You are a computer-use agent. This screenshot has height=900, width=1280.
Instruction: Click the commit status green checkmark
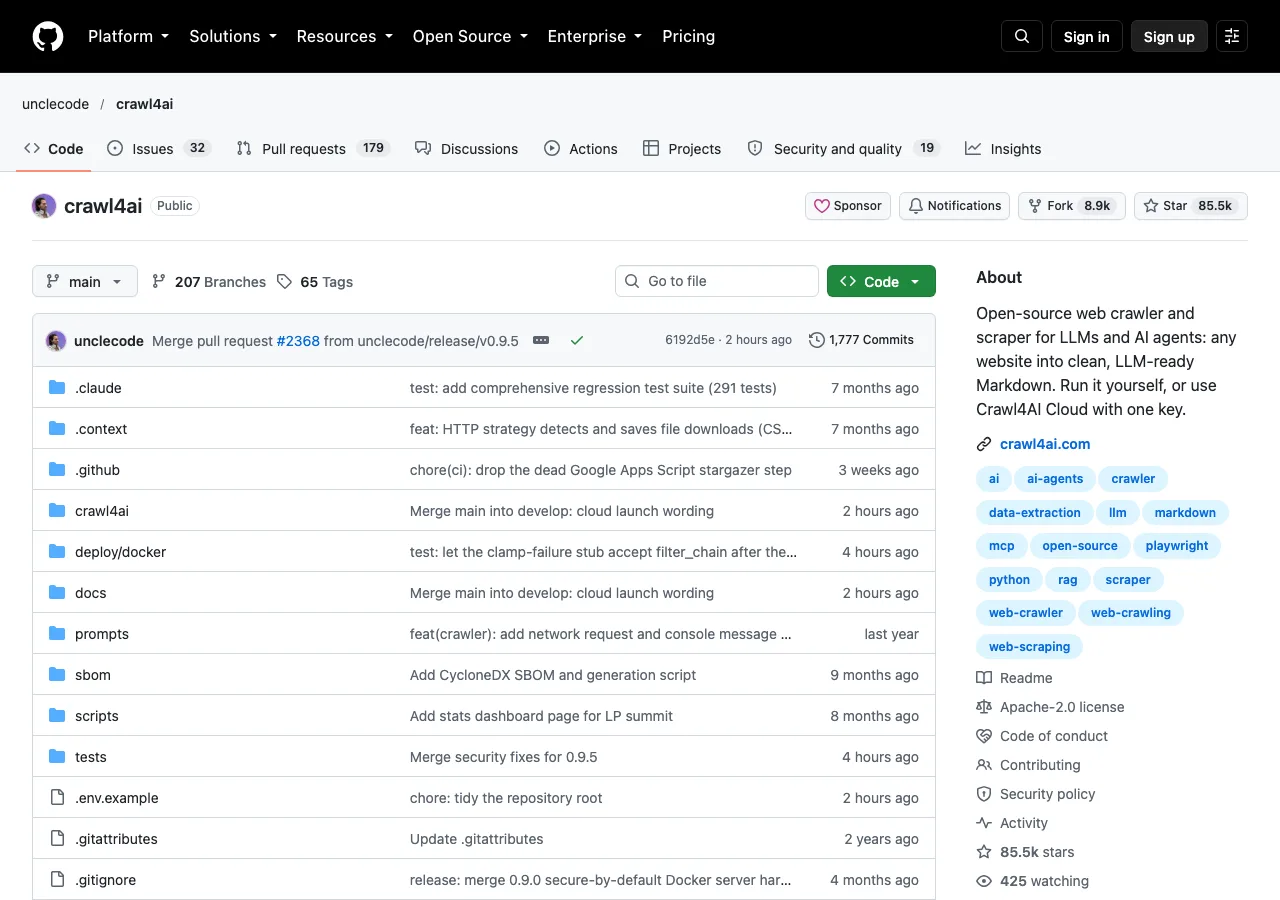(x=577, y=340)
